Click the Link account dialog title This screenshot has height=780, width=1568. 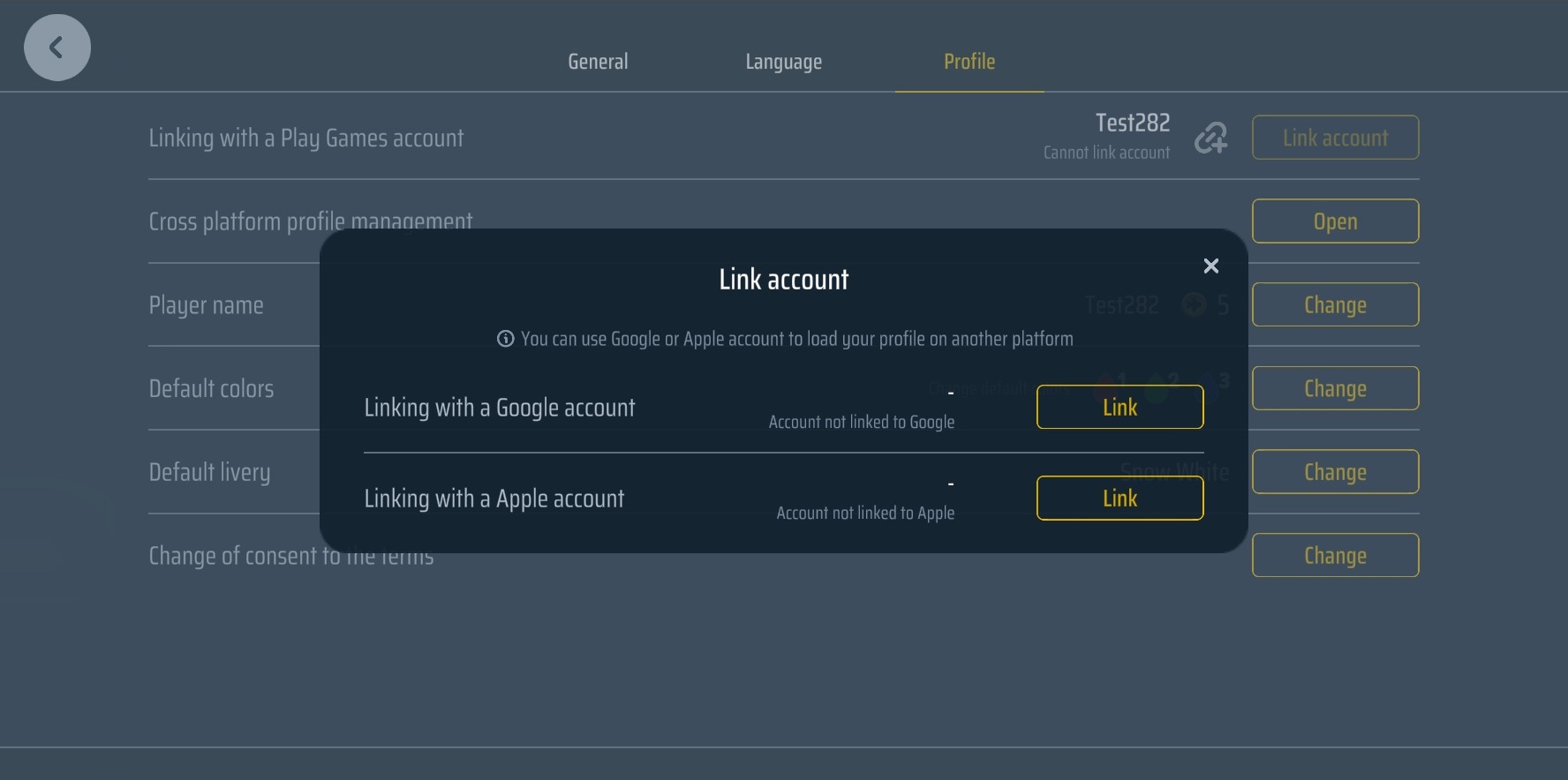pyautogui.click(x=782, y=279)
